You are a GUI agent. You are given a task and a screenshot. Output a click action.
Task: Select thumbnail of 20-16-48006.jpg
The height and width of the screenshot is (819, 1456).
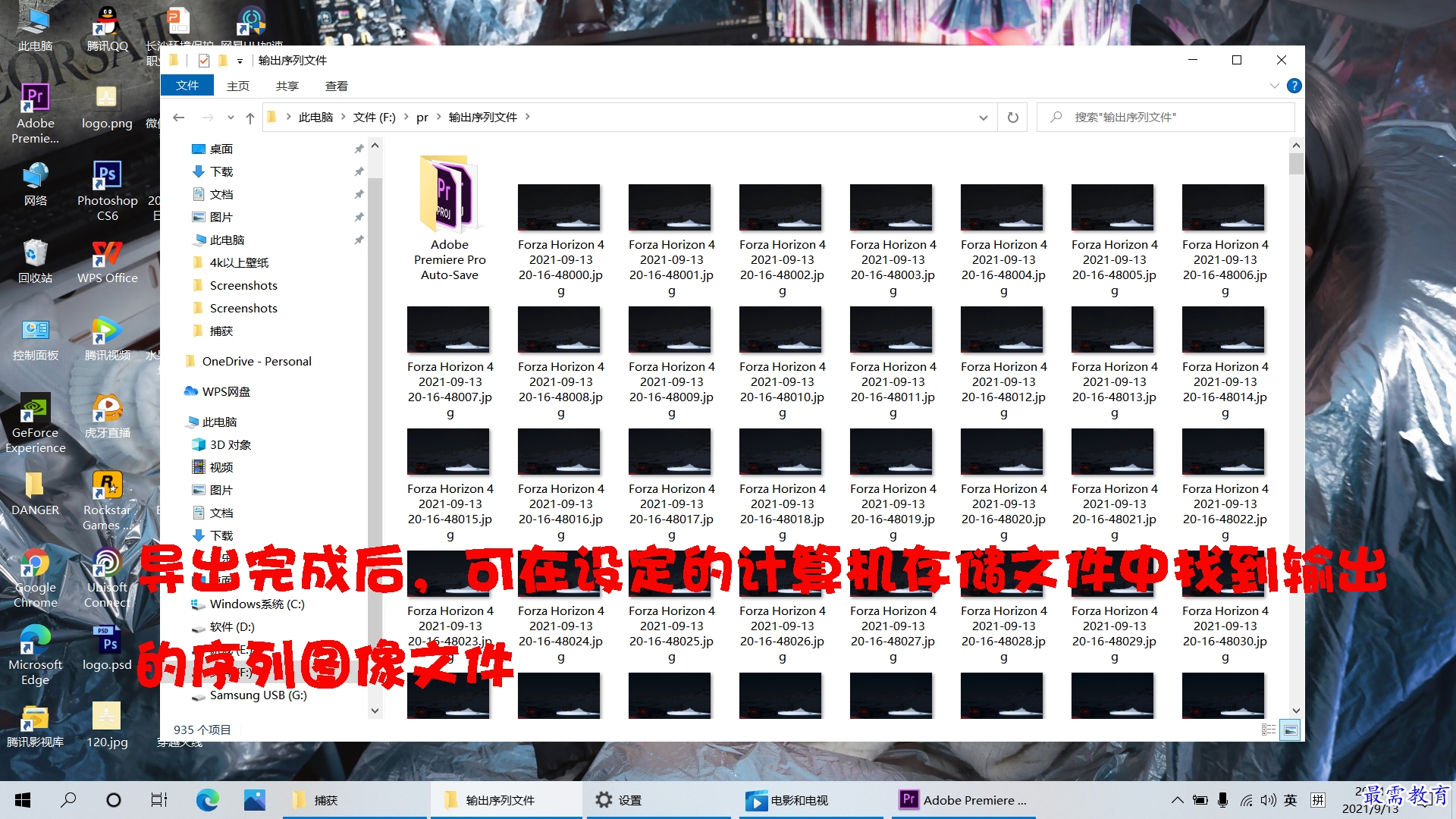pyautogui.click(x=1224, y=207)
